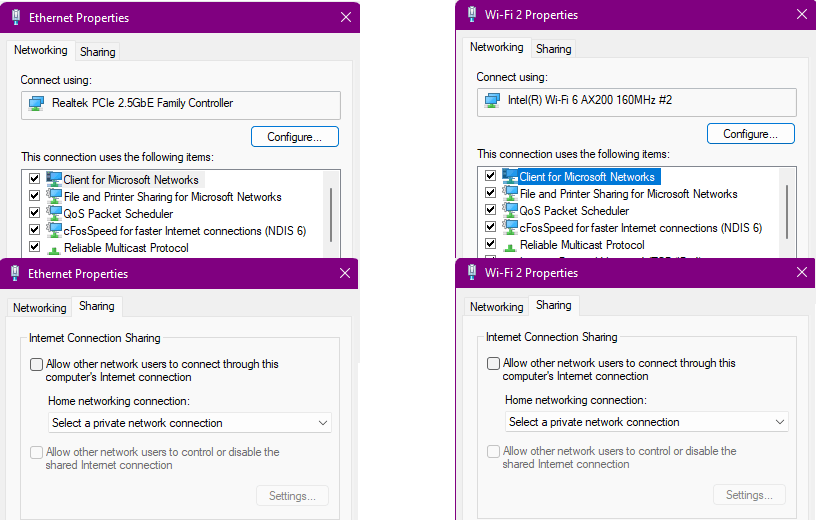Uncheck Client for Microsoft Networks in Wi-Fi 2 list
816x520 pixels.
490,175
